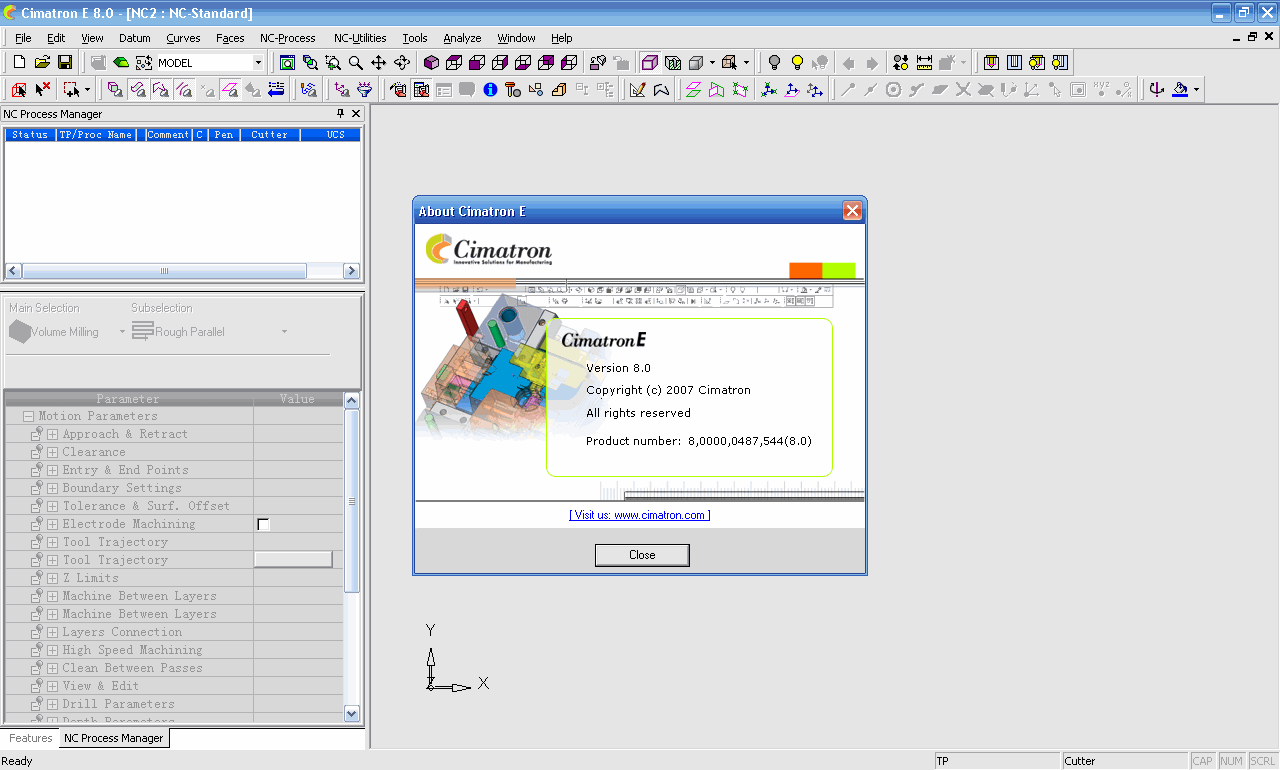Click the Open folder icon
Screen dimensions: 1280x770
(x=42, y=62)
